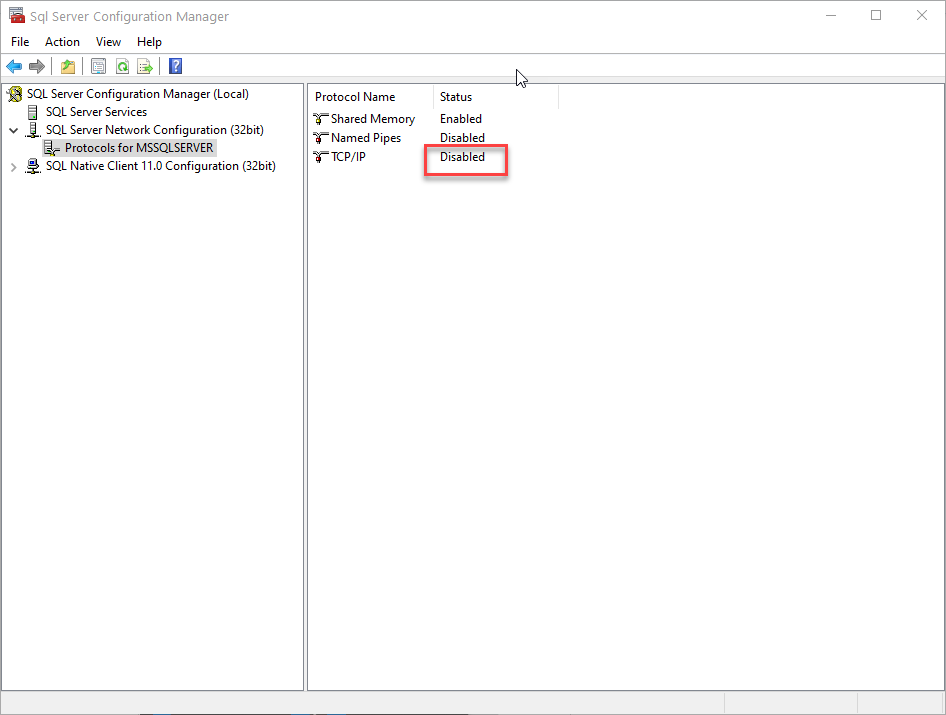Screen dimensions: 946x715
Task: Open the Help menu
Action: point(149,42)
